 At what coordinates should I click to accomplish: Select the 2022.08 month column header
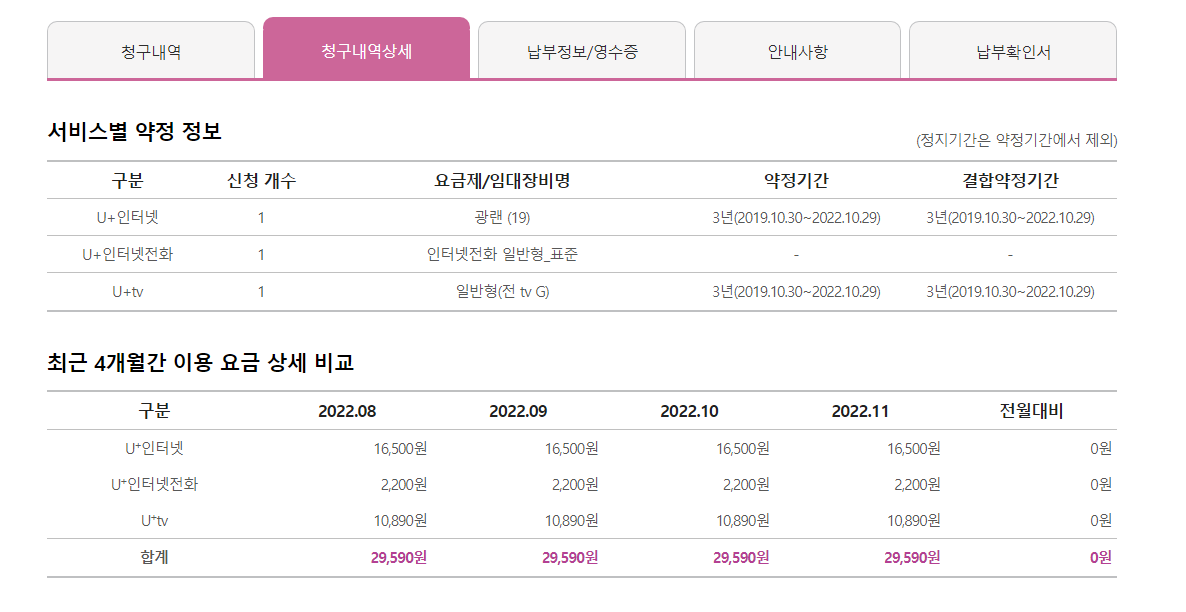347,411
